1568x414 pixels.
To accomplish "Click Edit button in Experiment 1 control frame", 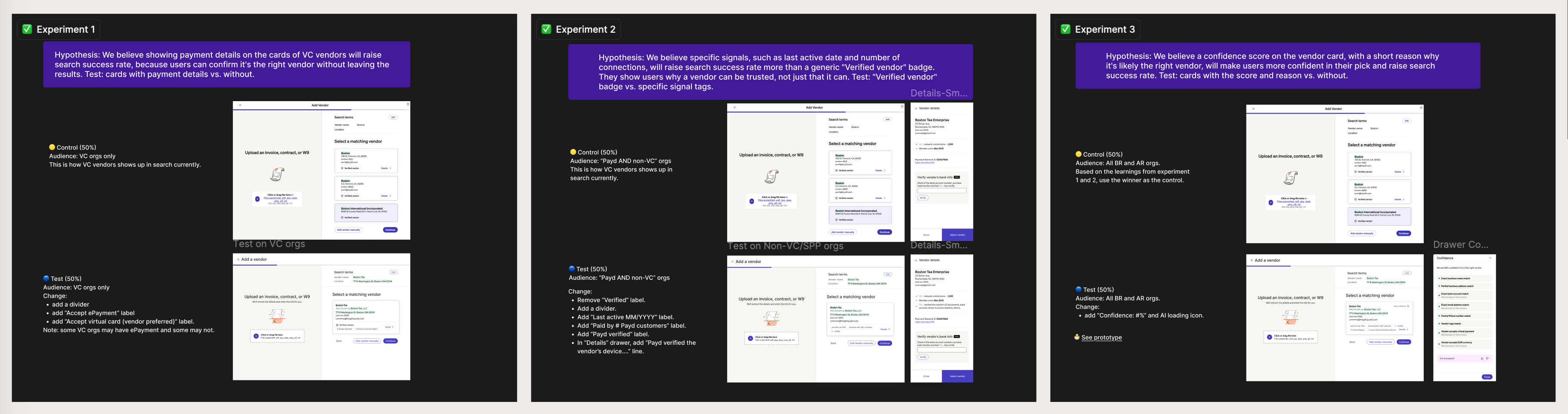I will [393, 117].
